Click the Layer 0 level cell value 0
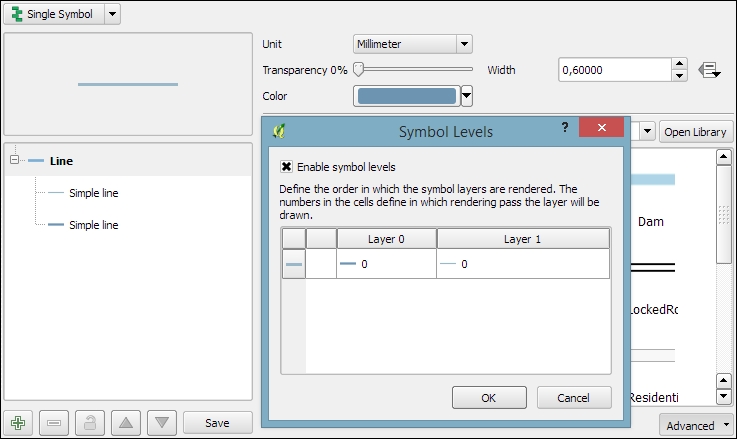This screenshot has height=439, width=737. (386, 264)
